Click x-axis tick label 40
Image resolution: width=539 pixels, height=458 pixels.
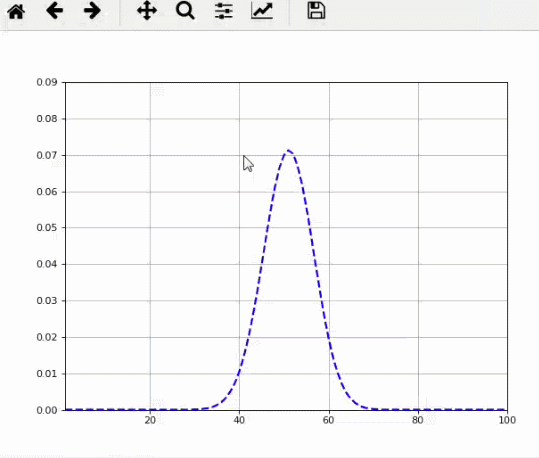(x=239, y=420)
